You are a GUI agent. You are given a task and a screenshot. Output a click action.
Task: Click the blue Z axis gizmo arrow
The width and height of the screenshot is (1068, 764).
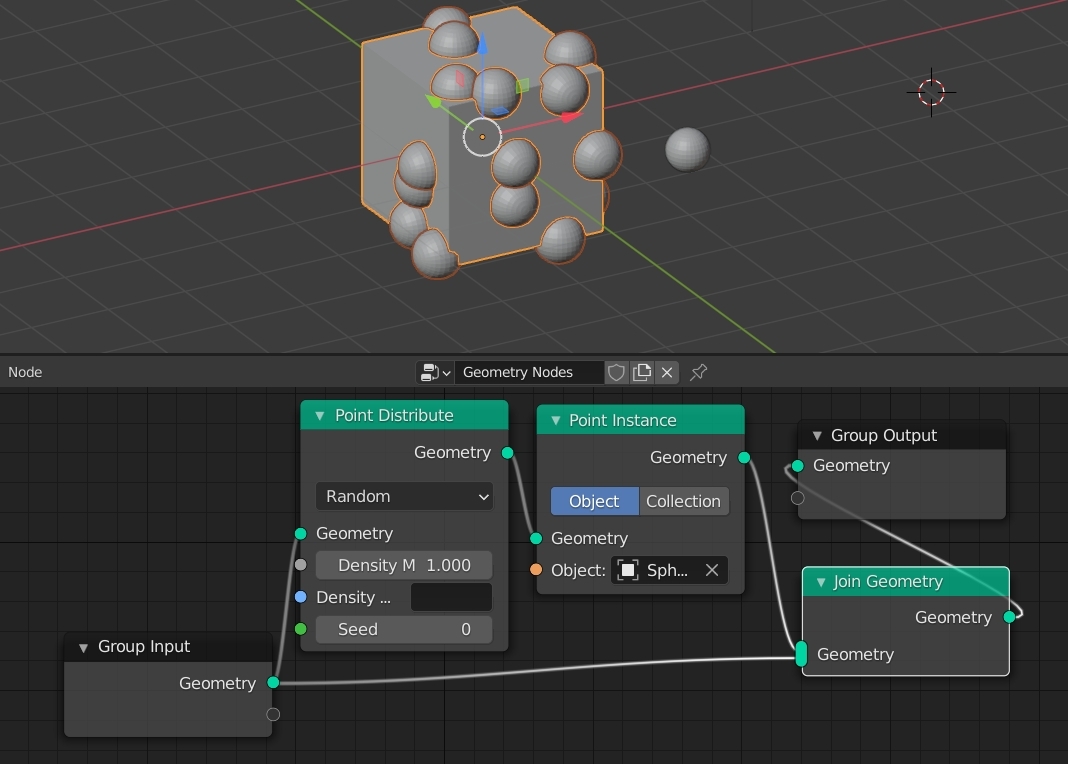point(482,46)
